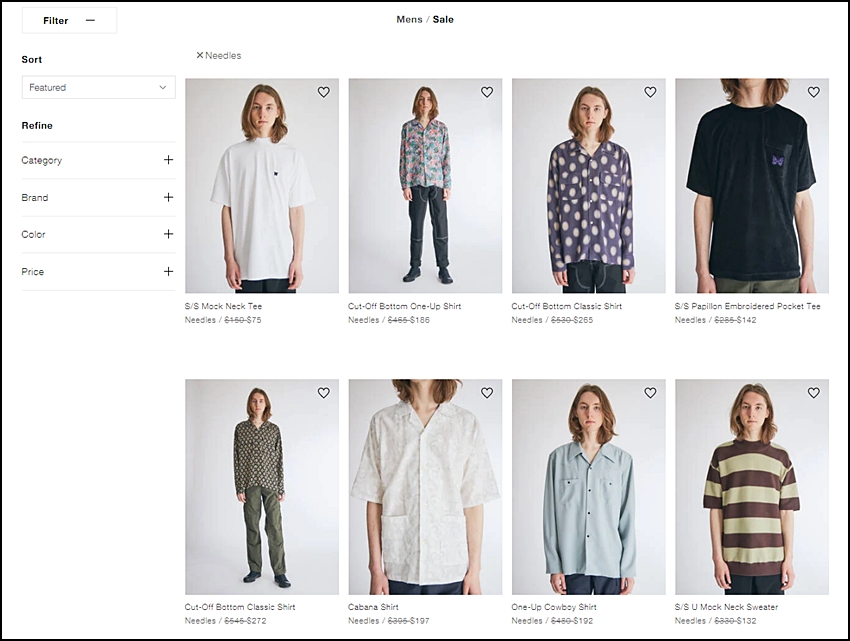View the striped S/S U Mock Neck Sweater photo
850x641 pixels.
(752, 487)
